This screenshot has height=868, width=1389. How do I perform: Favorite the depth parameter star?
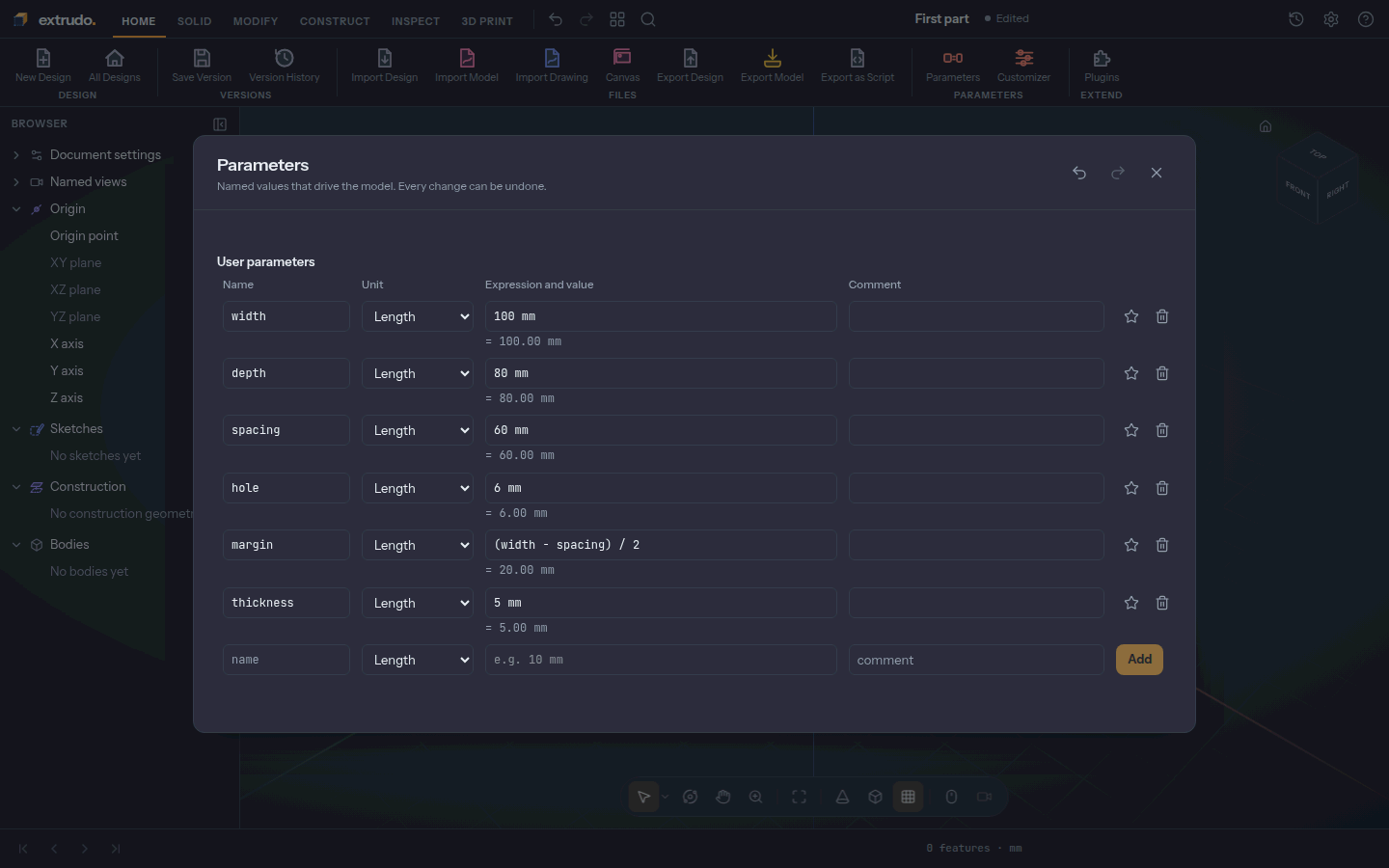coord(1131,373)
